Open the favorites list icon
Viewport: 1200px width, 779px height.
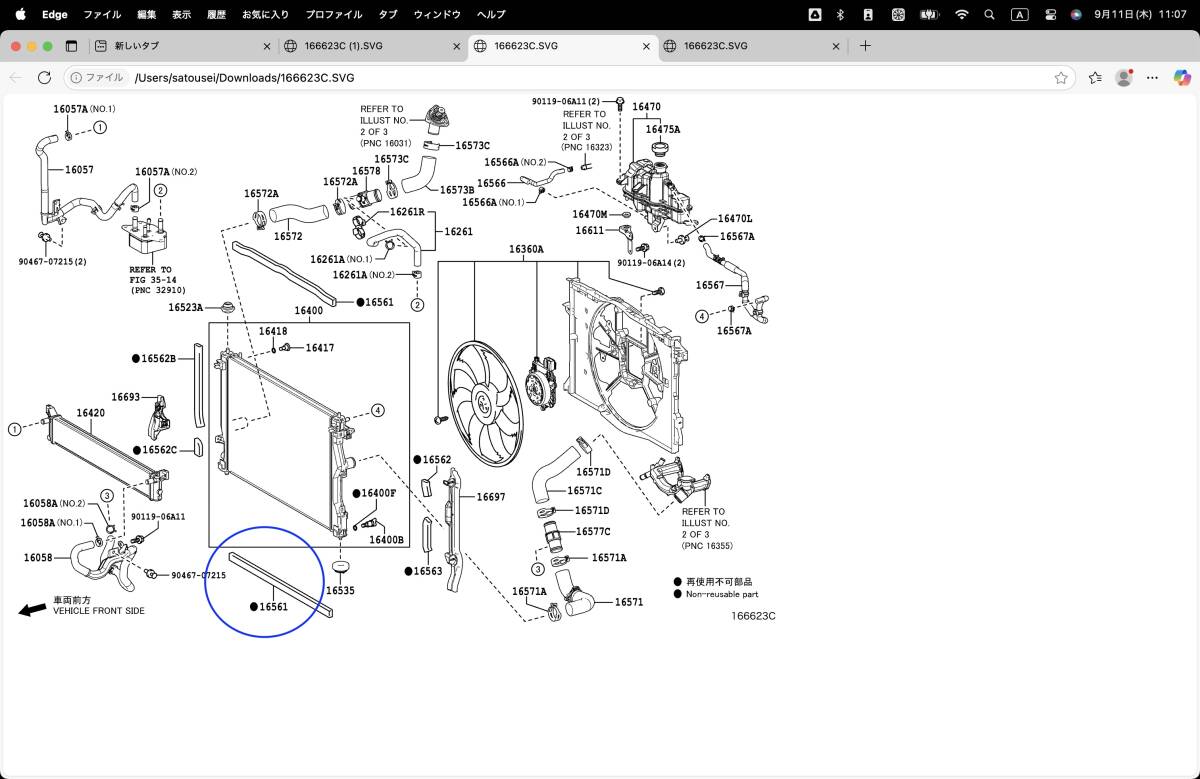tap(1095, 78)
